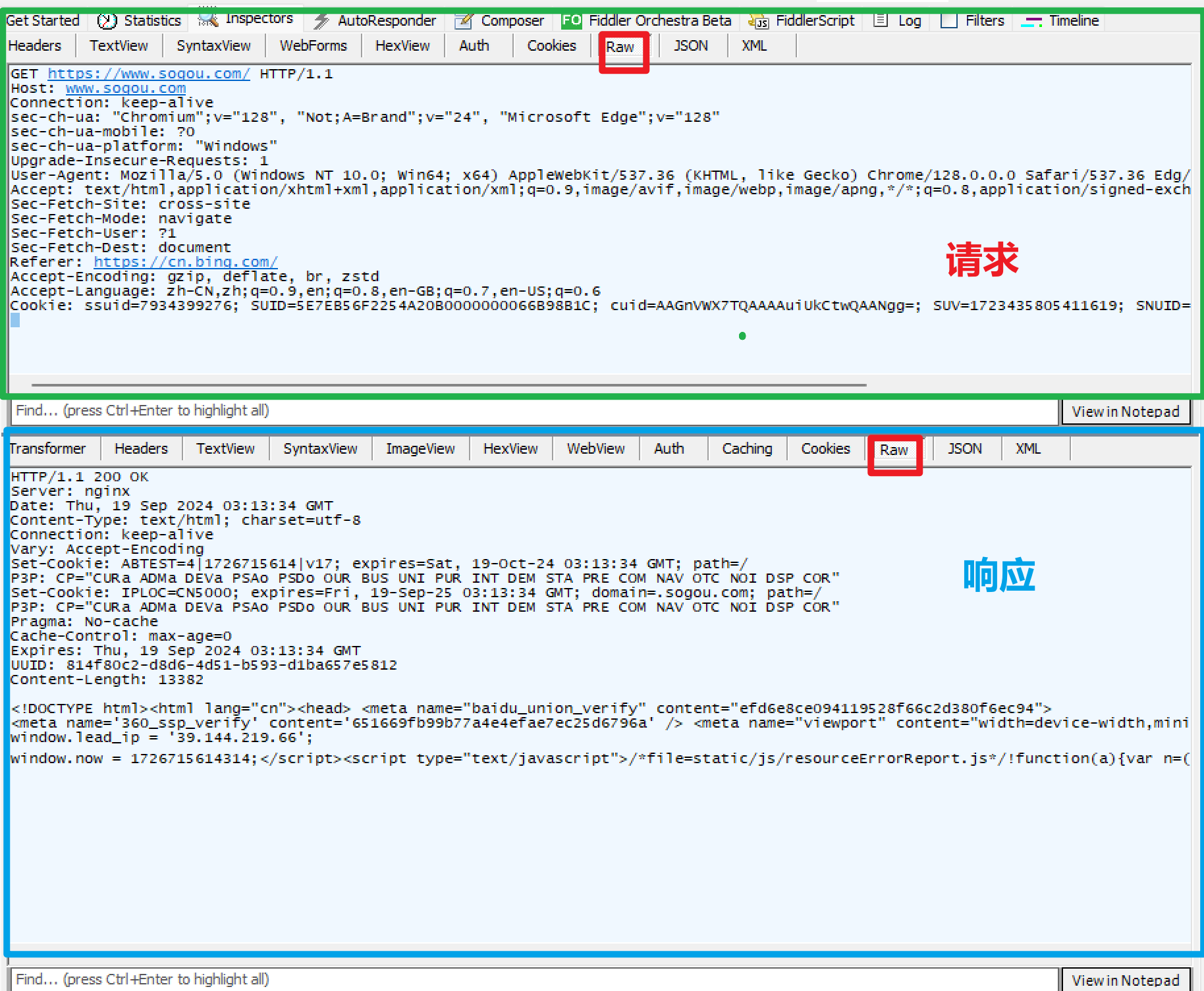Select the response TextView tab
The image size is (1204, 991).
[225, 448]
